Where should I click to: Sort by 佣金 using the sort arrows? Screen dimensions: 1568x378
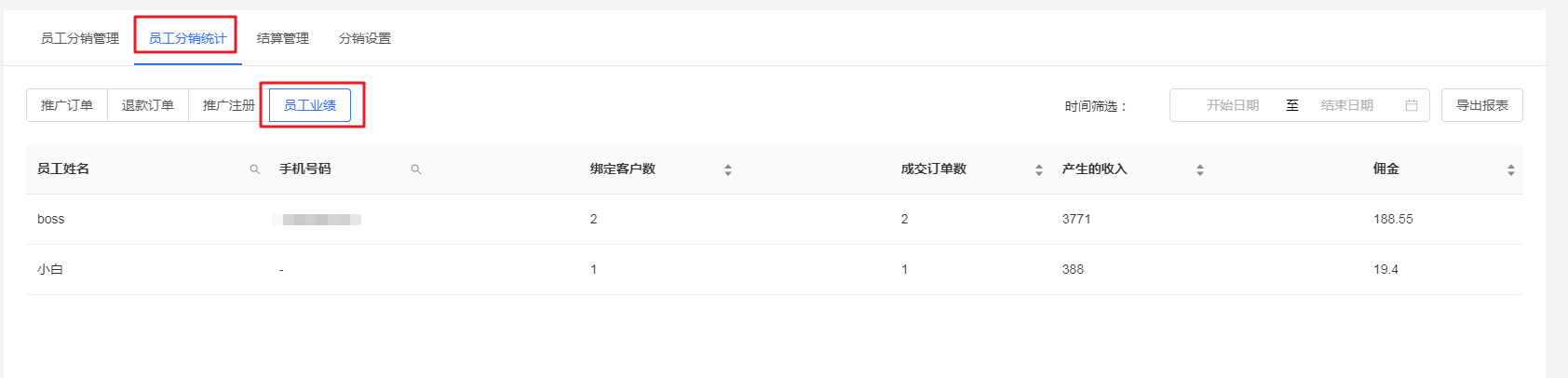1510,169
